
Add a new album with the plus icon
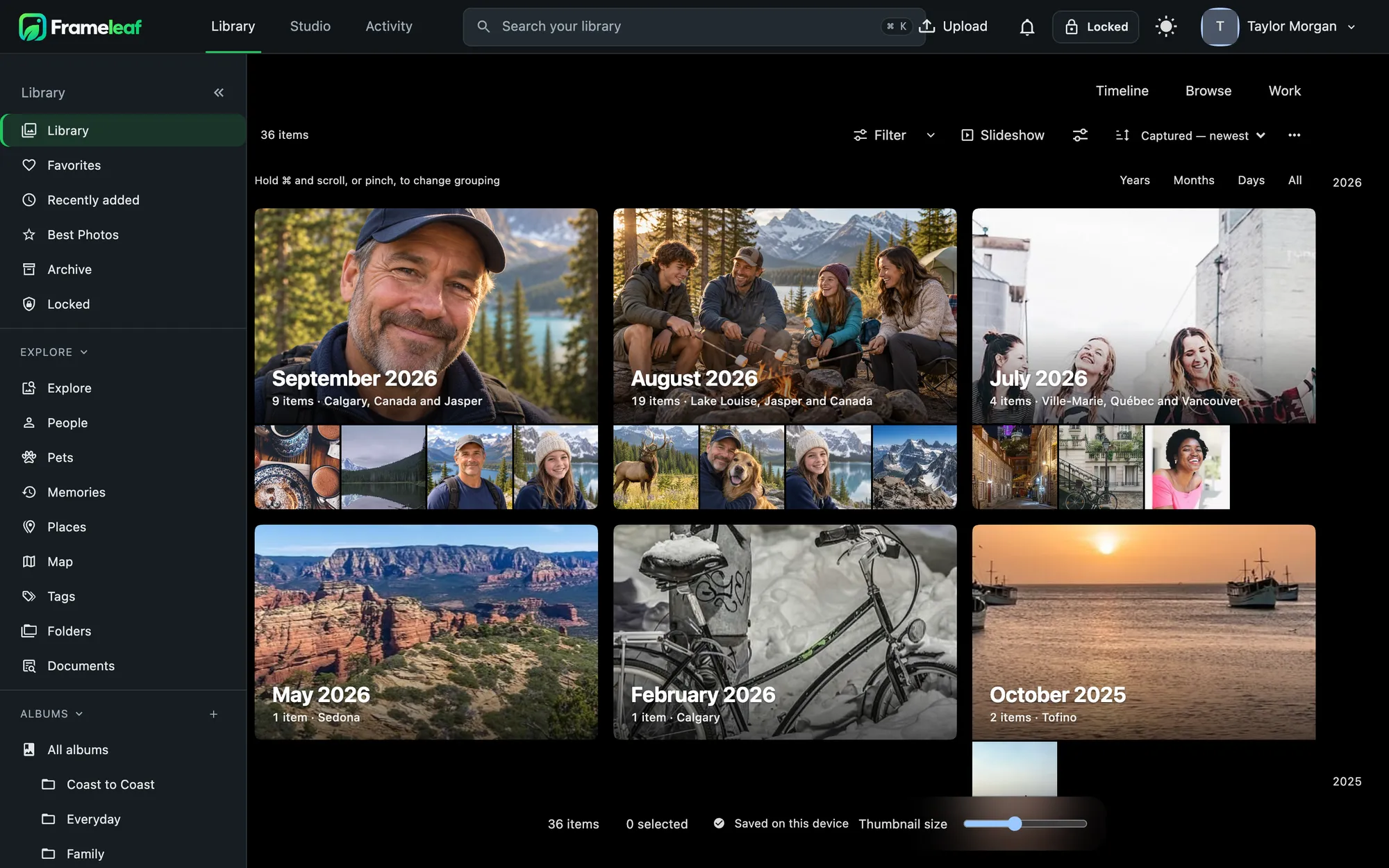coord(214,714)
